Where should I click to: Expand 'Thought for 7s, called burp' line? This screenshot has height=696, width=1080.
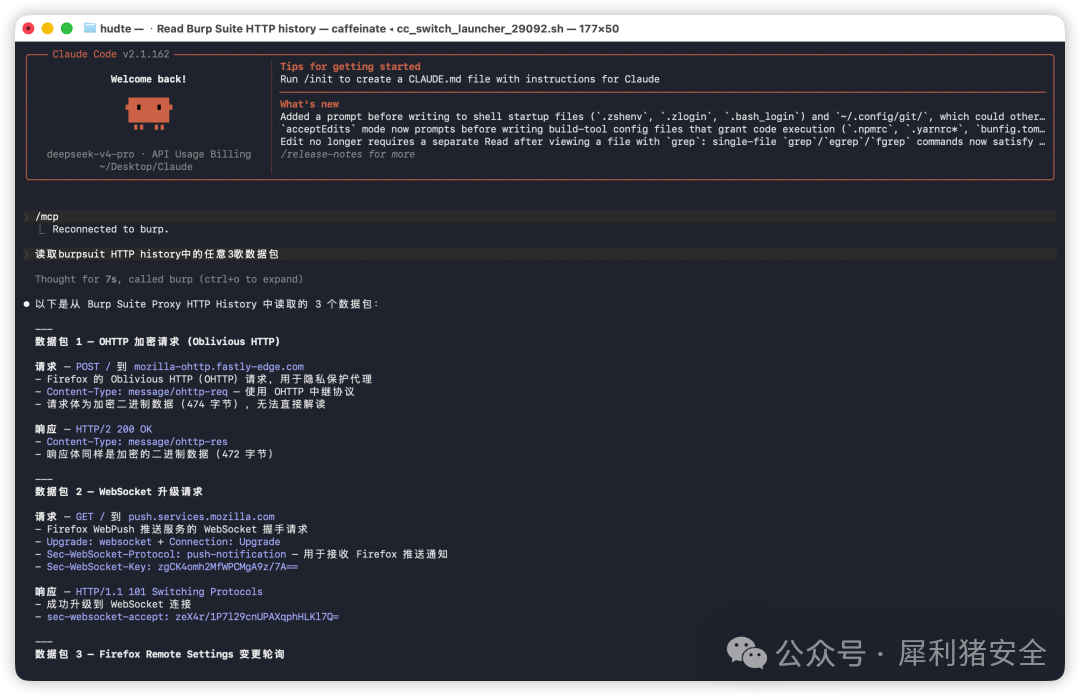[x=169, y=279]
